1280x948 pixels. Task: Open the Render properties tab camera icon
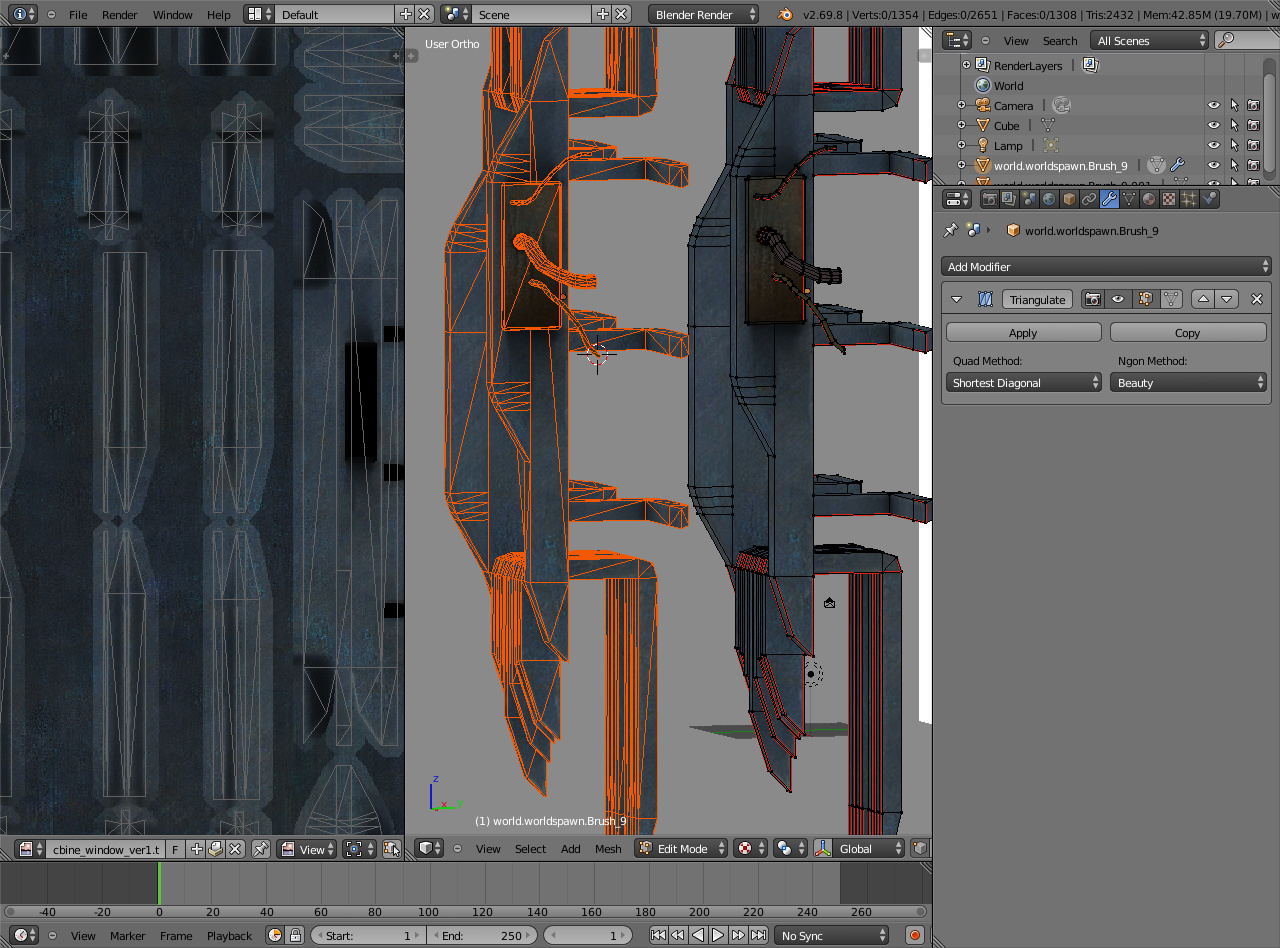pyautogui.click(x=989, y=199)
